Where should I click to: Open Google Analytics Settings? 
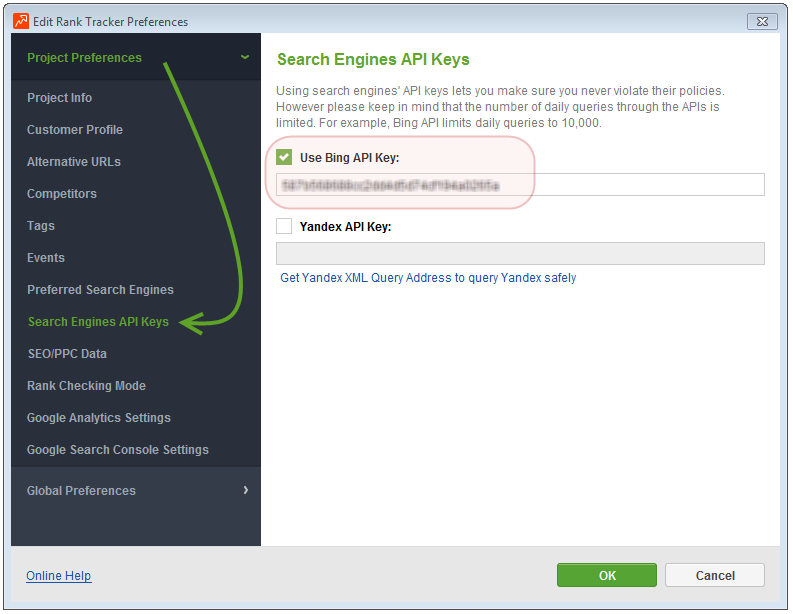coord(99,418)
